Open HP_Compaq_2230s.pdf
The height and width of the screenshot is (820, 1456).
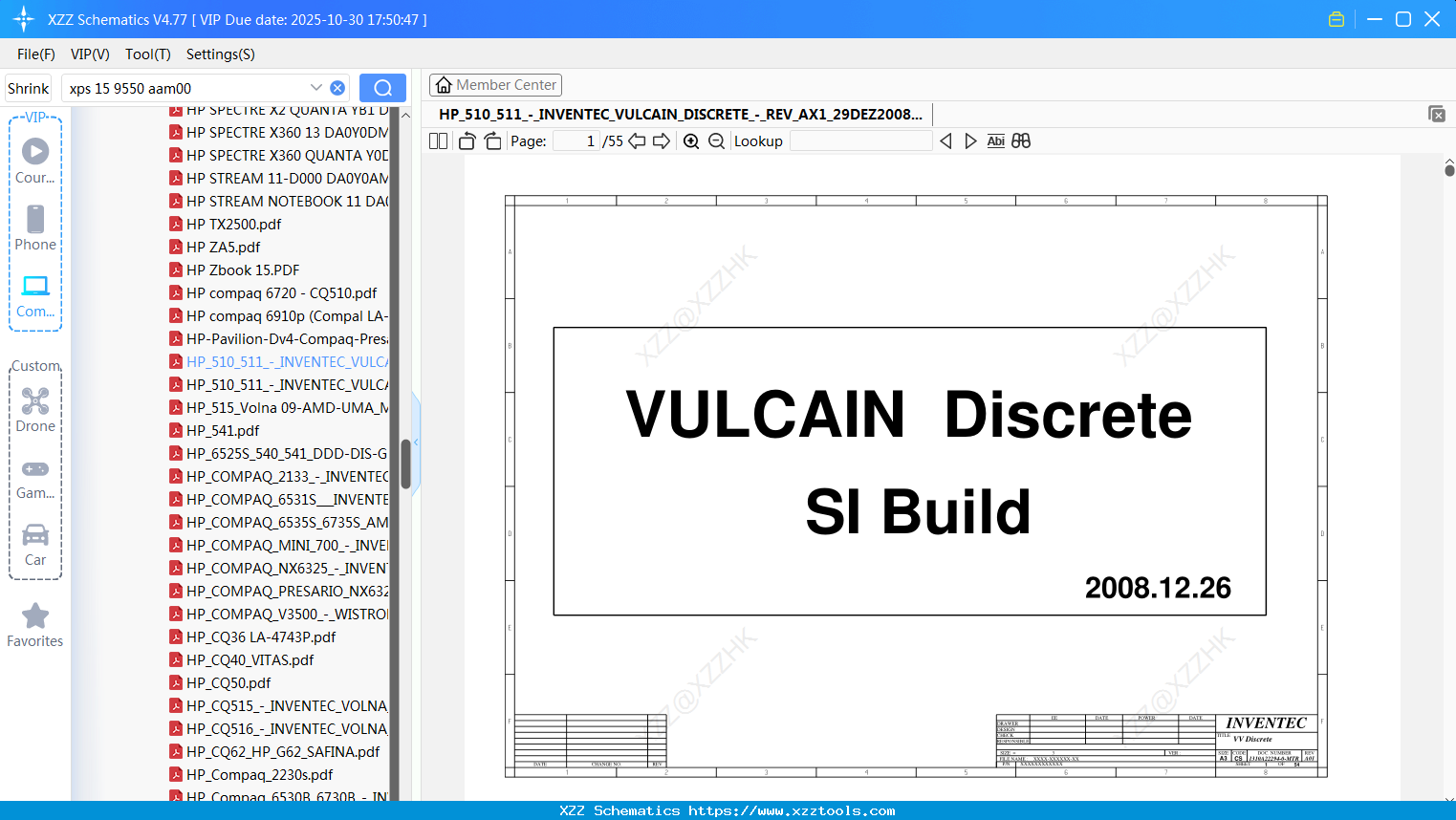coord(259,774)
